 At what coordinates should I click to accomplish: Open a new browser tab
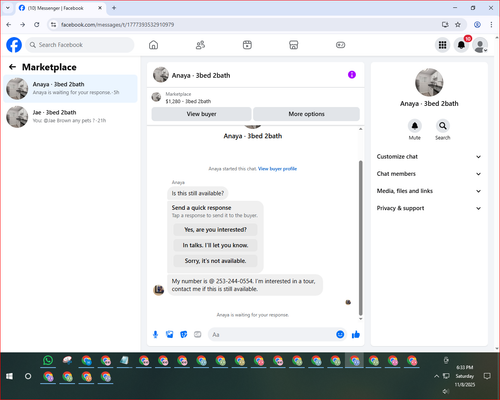coord(114,8)
